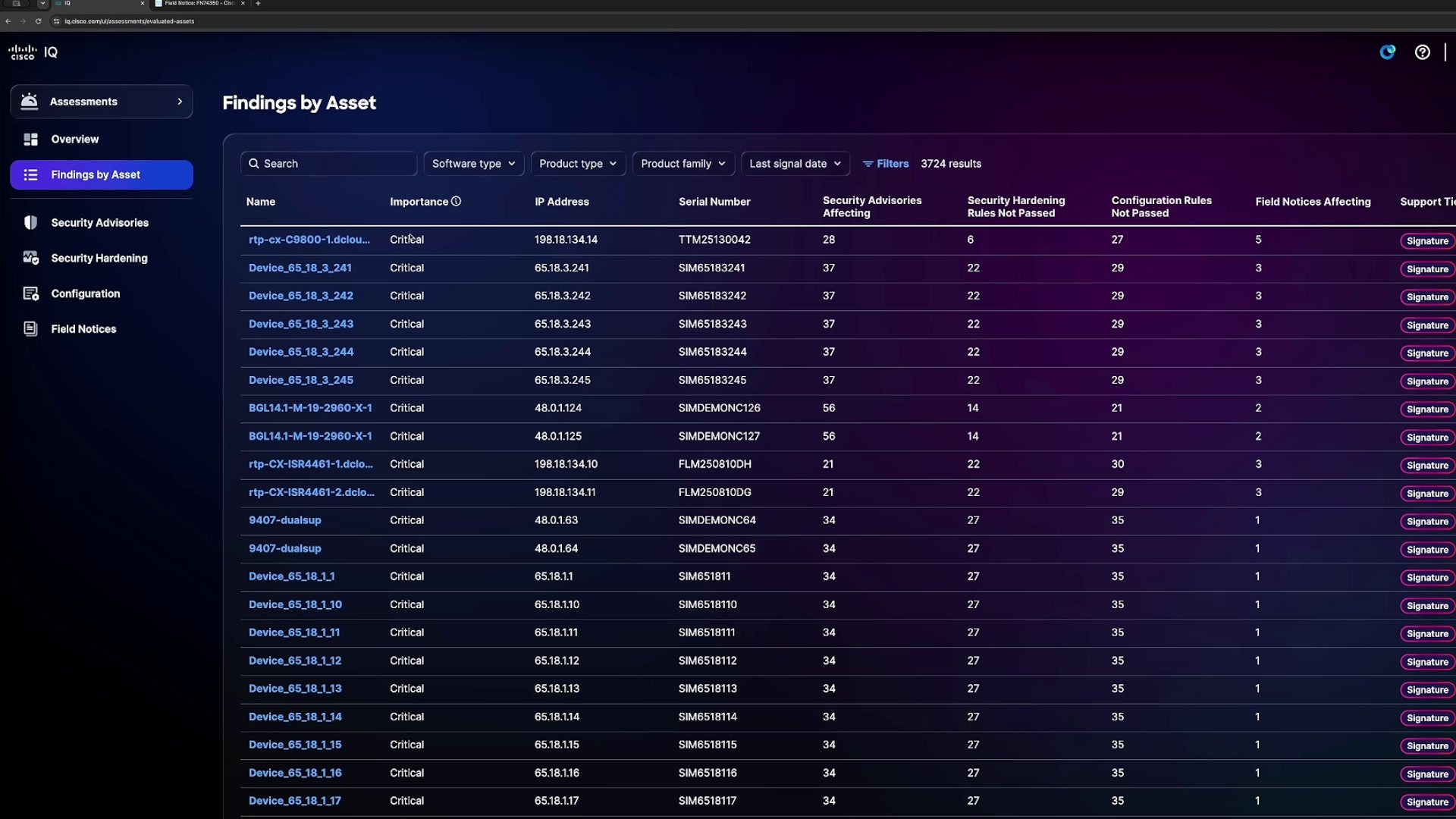
Task: Click the Cisco IQ logo
Action: click(33, 52)
